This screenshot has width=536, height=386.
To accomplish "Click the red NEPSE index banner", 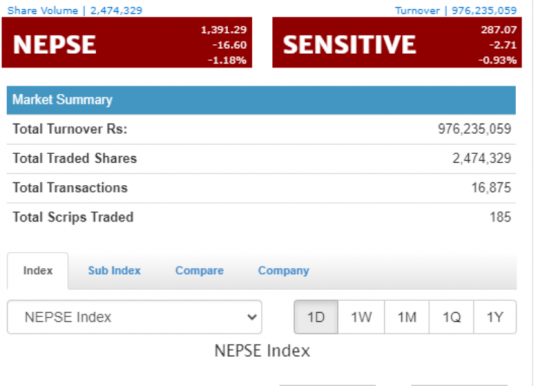I will point(127,42).
